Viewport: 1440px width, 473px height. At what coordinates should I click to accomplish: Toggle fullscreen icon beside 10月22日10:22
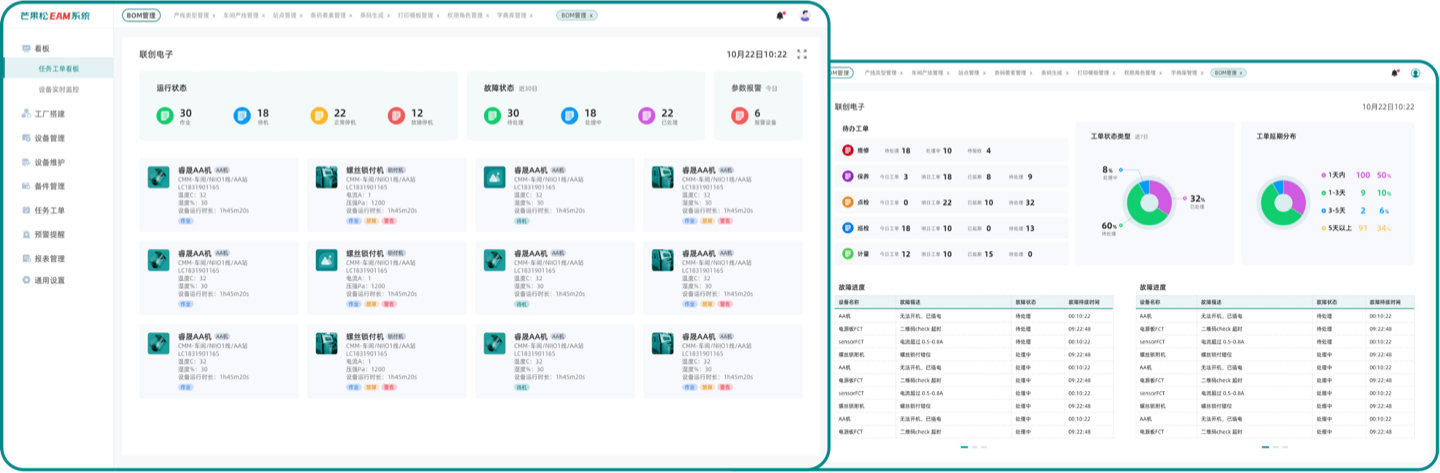(x=802, y=55)
